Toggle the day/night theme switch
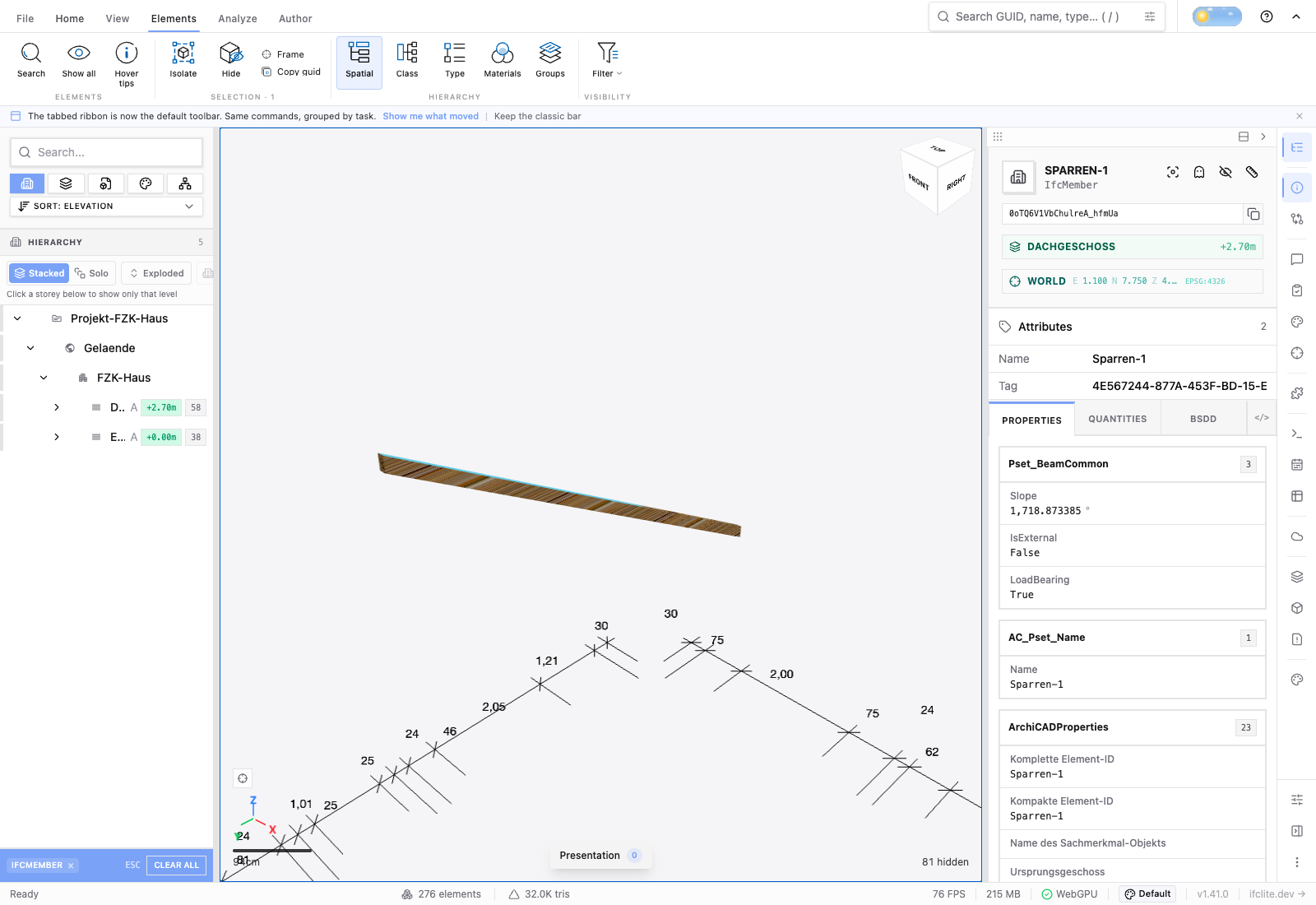Screen dimensions: 1316x905 [1217, 16]
